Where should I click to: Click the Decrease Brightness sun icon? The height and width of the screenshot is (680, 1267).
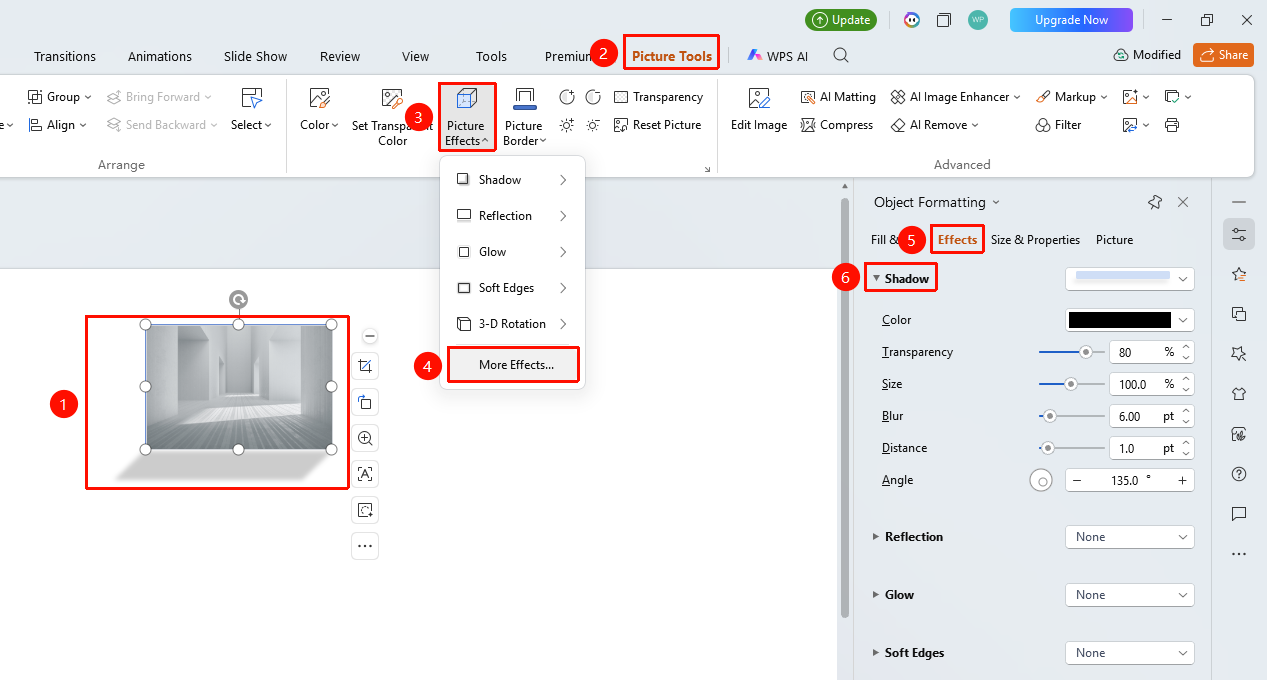pyautogui.click(x=593, y=125)
